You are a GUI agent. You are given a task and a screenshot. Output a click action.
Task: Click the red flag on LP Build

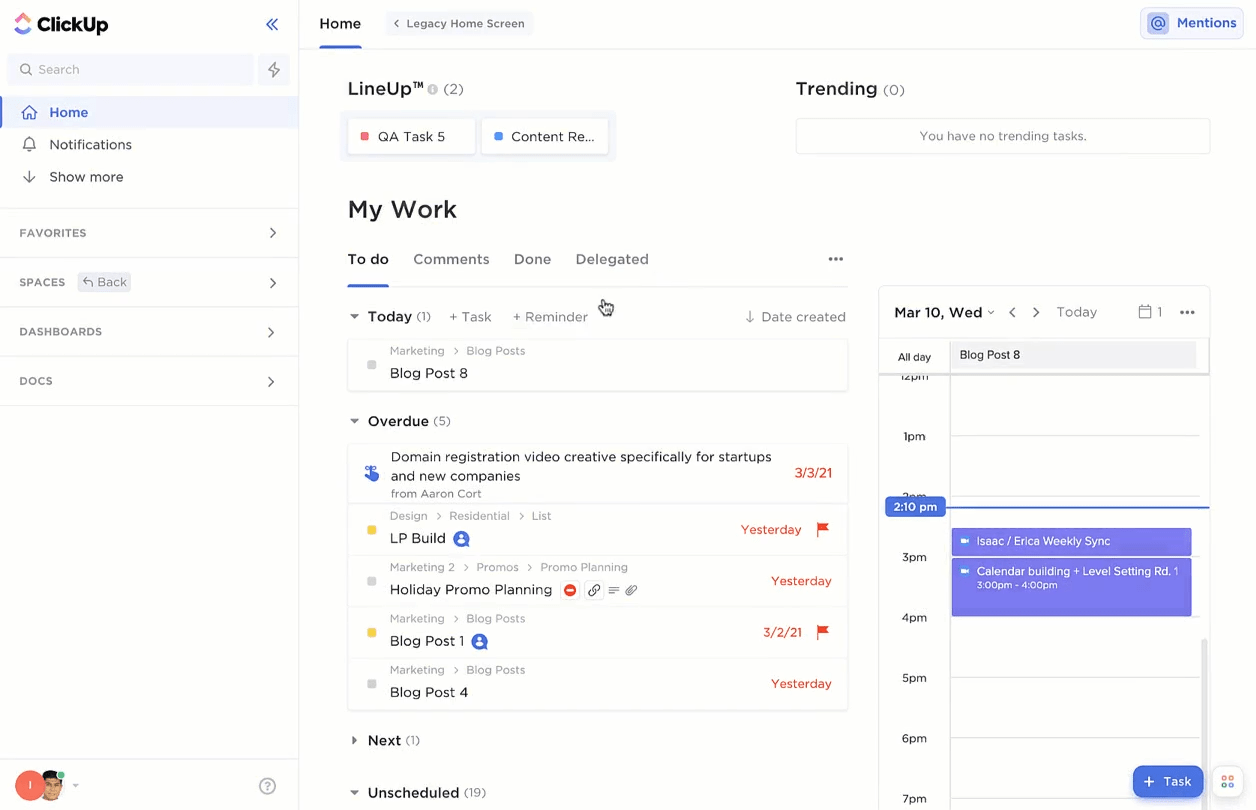[x=822, y=529]
